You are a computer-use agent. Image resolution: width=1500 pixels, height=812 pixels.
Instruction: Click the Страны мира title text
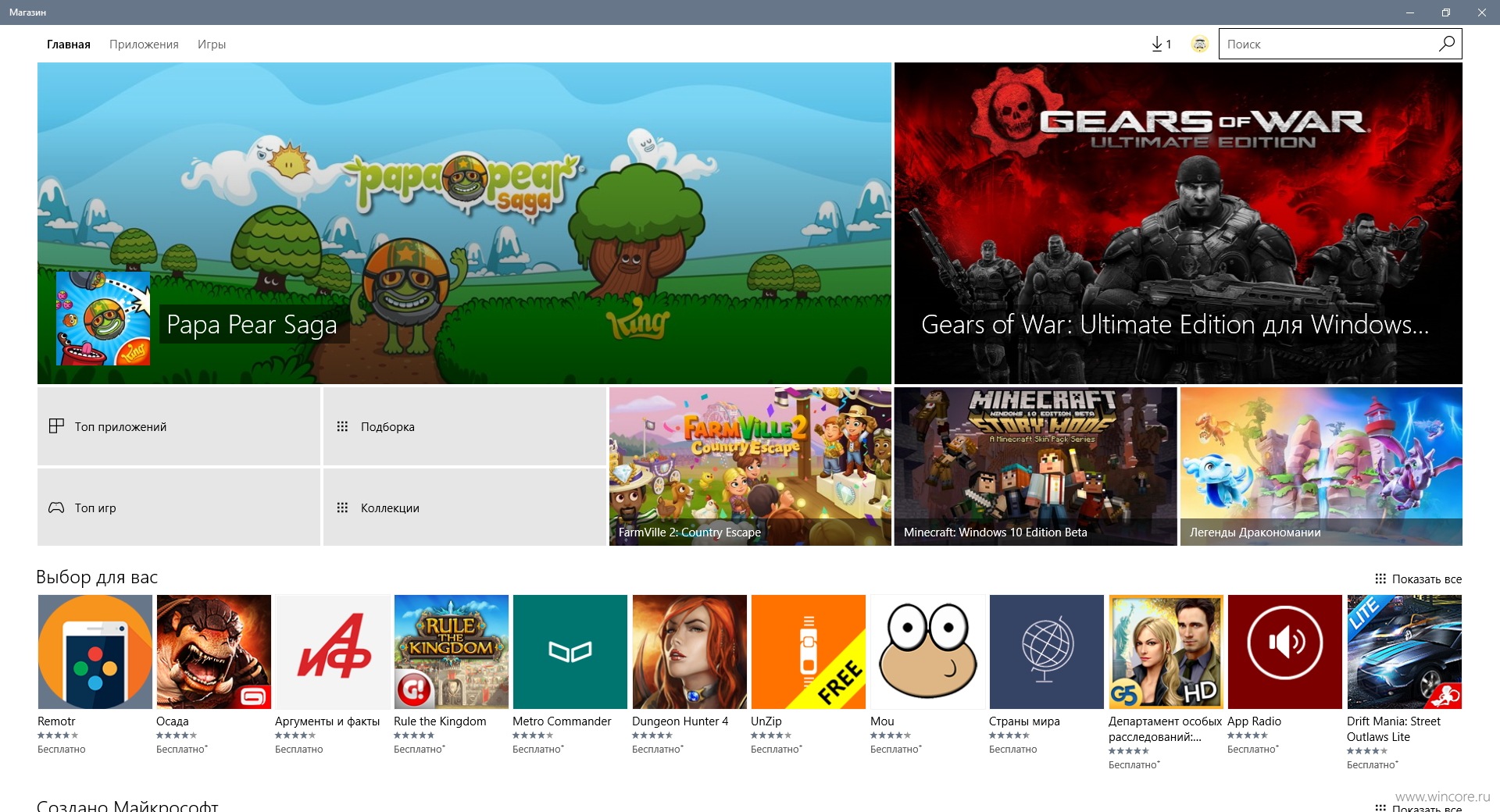1024,721
